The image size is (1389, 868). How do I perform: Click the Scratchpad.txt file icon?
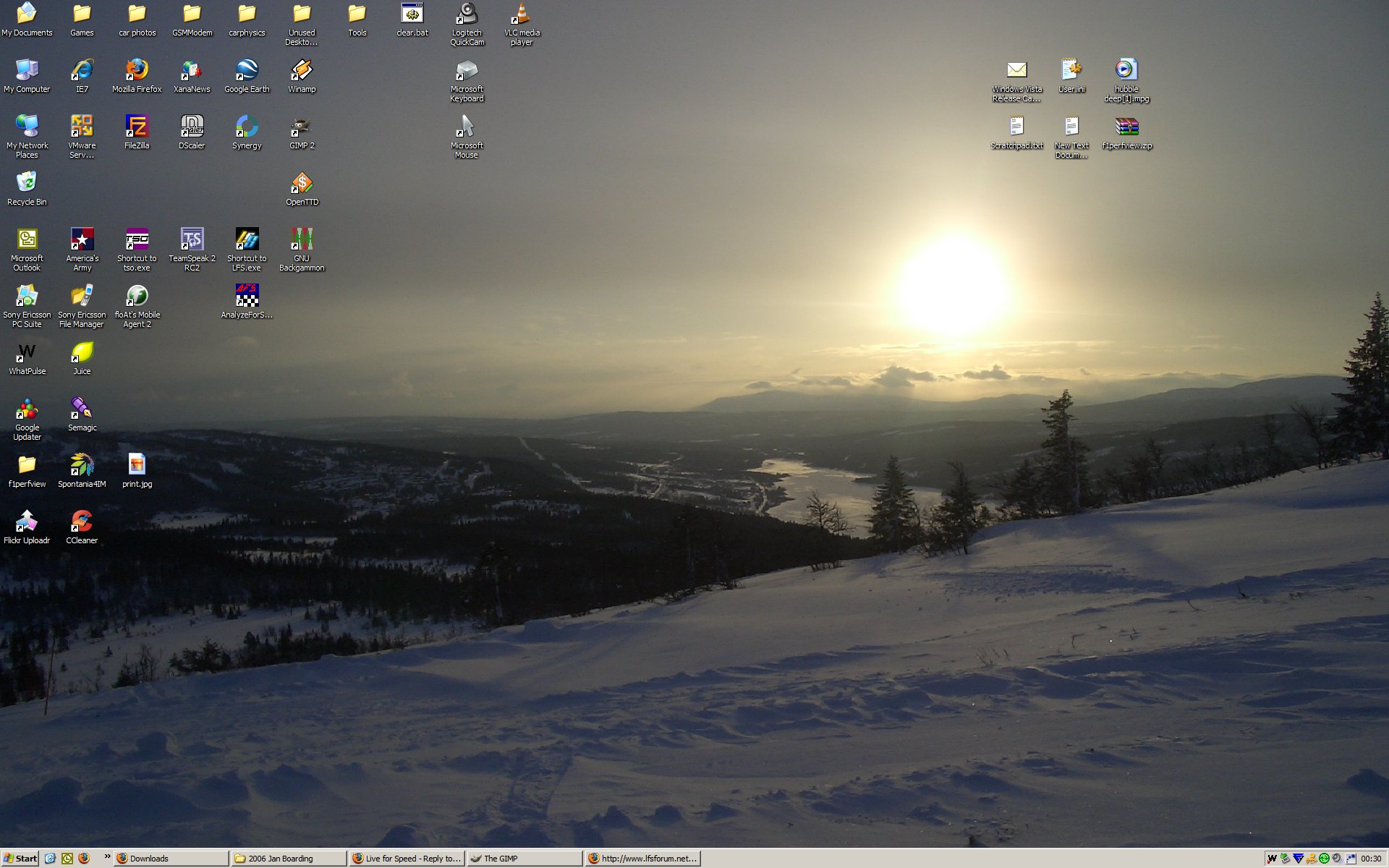click(1016, 127)
